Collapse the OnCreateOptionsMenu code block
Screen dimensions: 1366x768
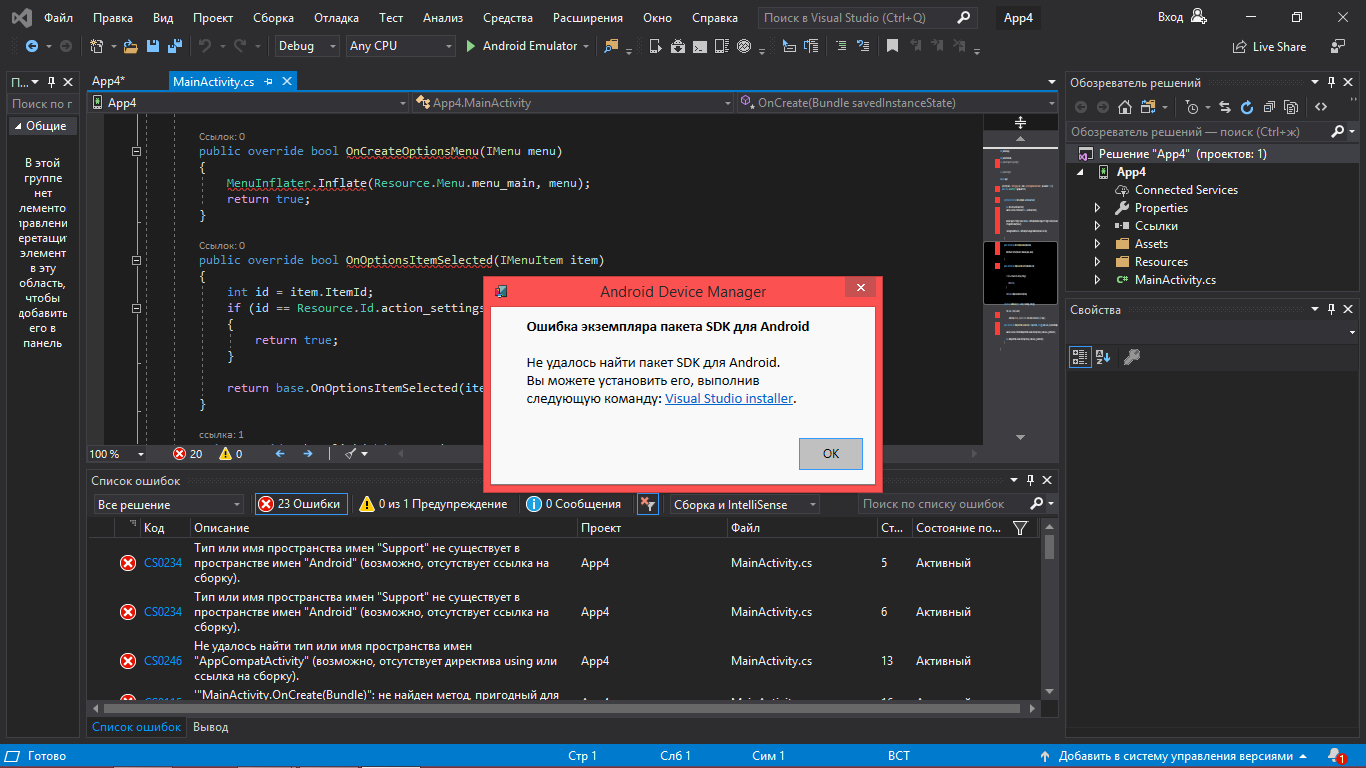[137, 151]
